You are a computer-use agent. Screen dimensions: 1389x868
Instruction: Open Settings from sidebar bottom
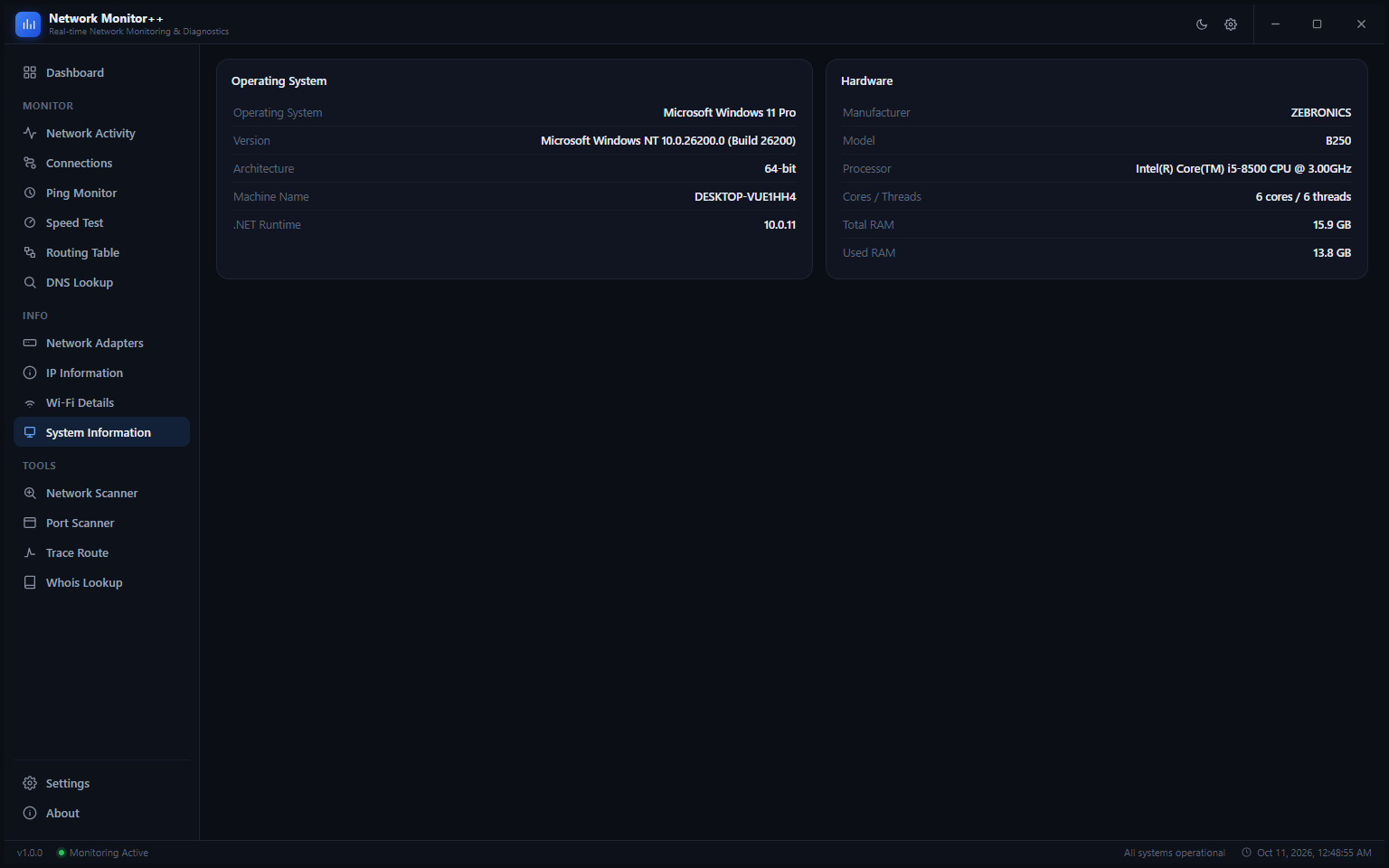click(x=101, y=783)
